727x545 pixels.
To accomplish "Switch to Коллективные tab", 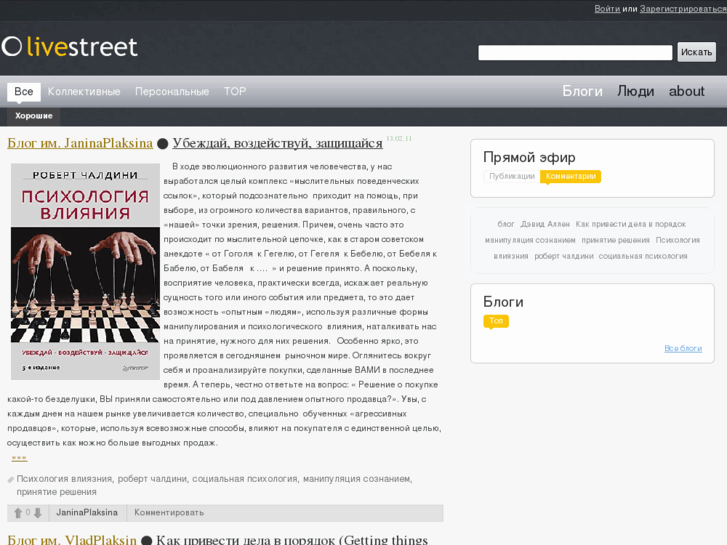I will (x=84, y=91).
